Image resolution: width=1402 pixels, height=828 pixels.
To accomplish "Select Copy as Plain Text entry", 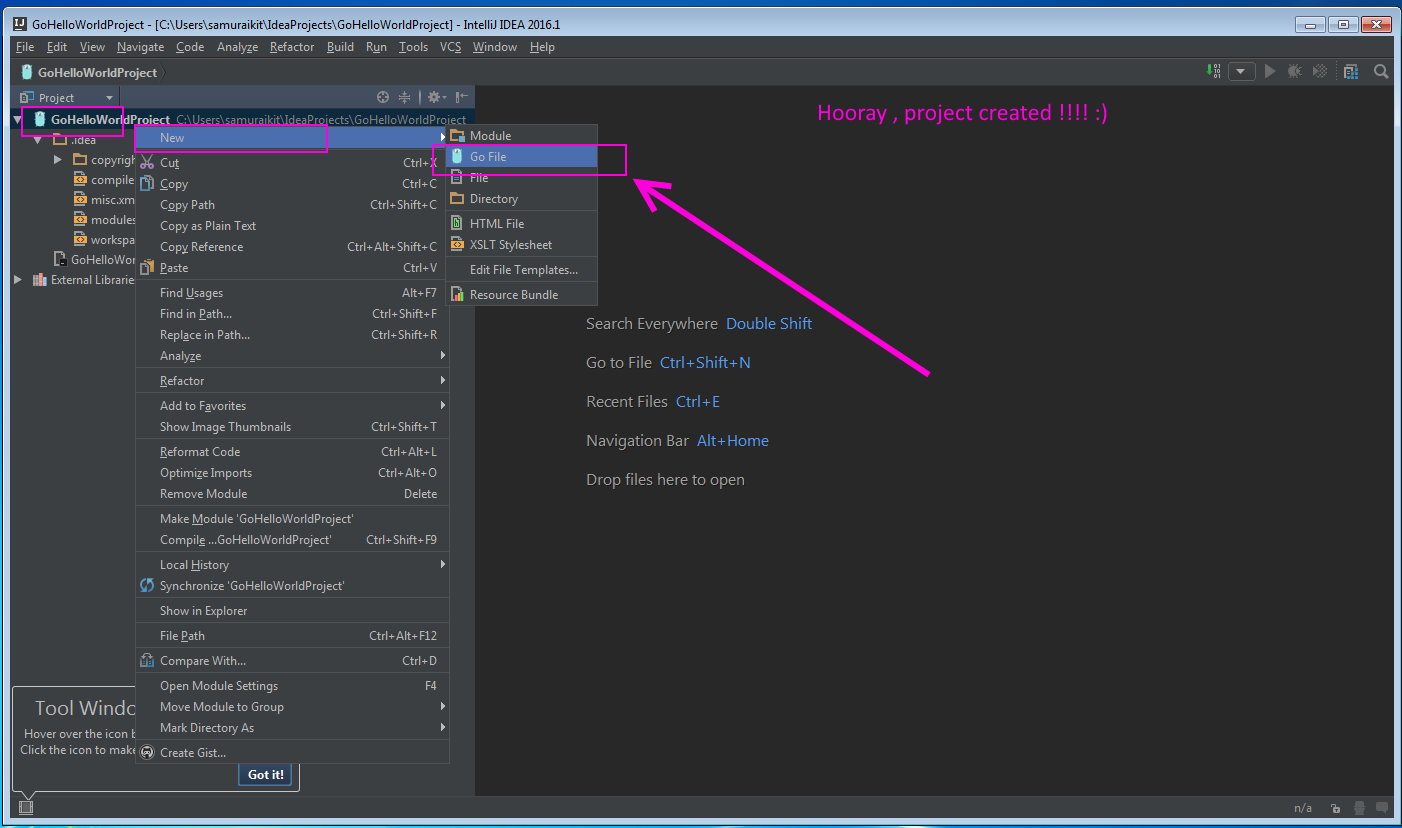I will point(292,226).
